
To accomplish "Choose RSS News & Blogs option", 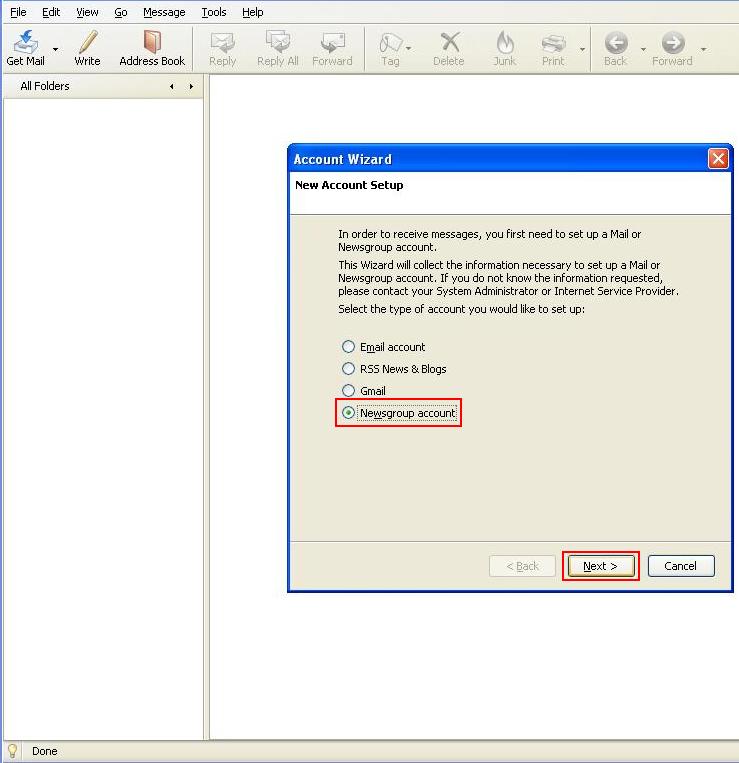I will (x=349, y=369).
